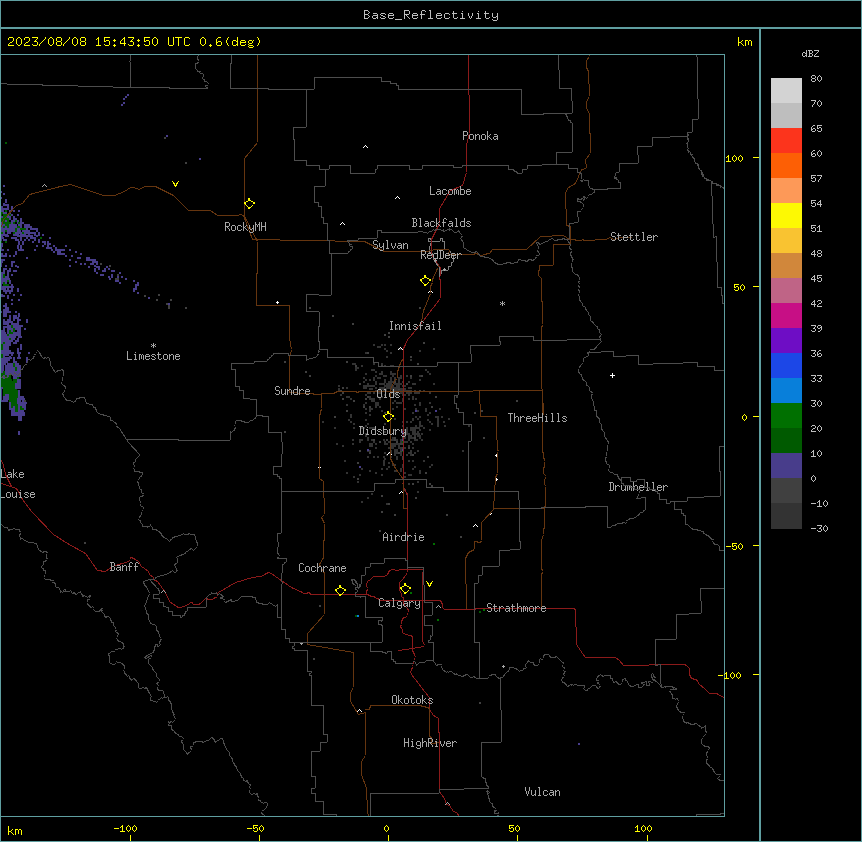This screenshot has height=842, width=862.
Task: Click the Sylvan label on map
Action: click(x=390, y=245)
